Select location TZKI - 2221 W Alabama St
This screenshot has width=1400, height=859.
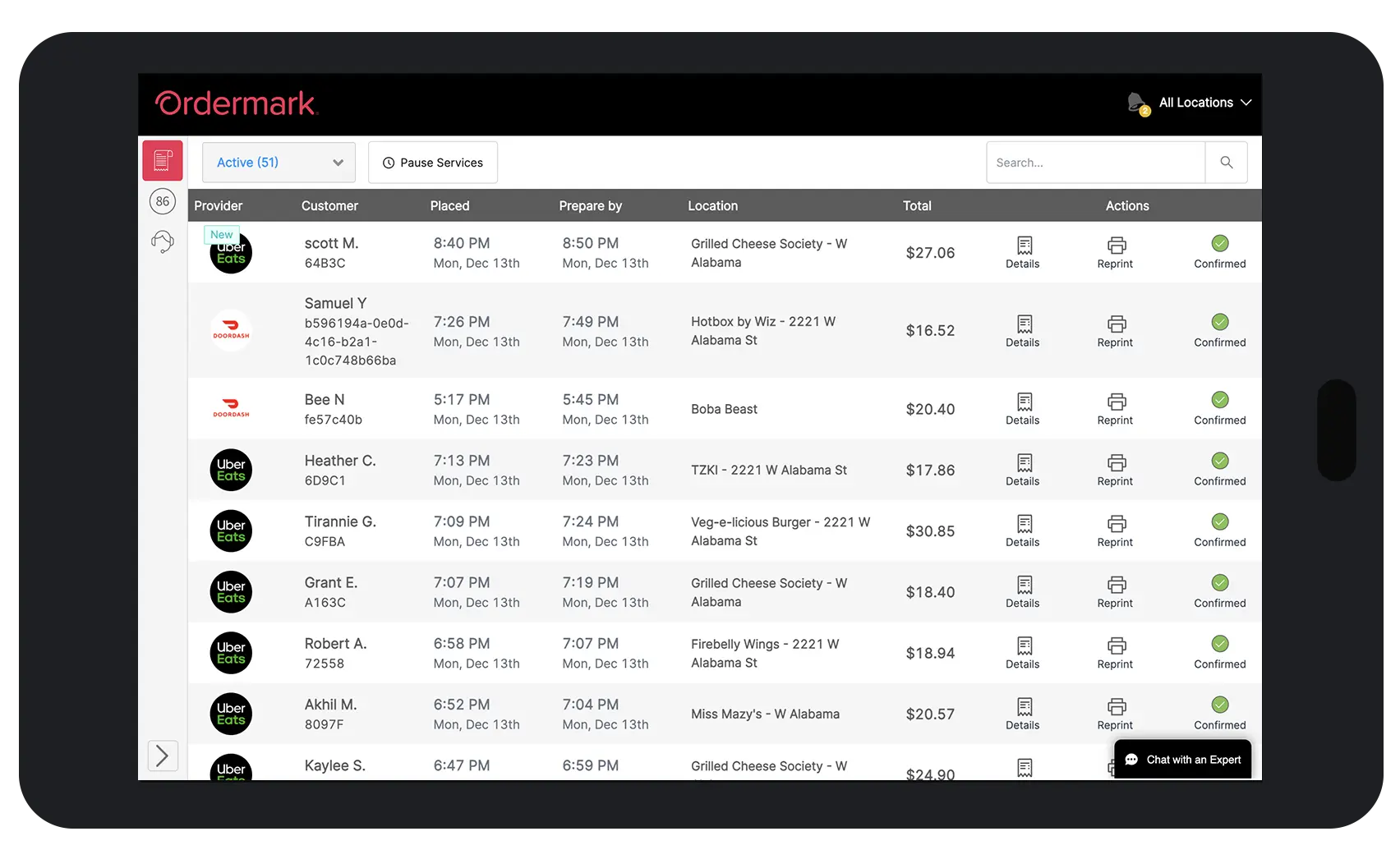768,471
